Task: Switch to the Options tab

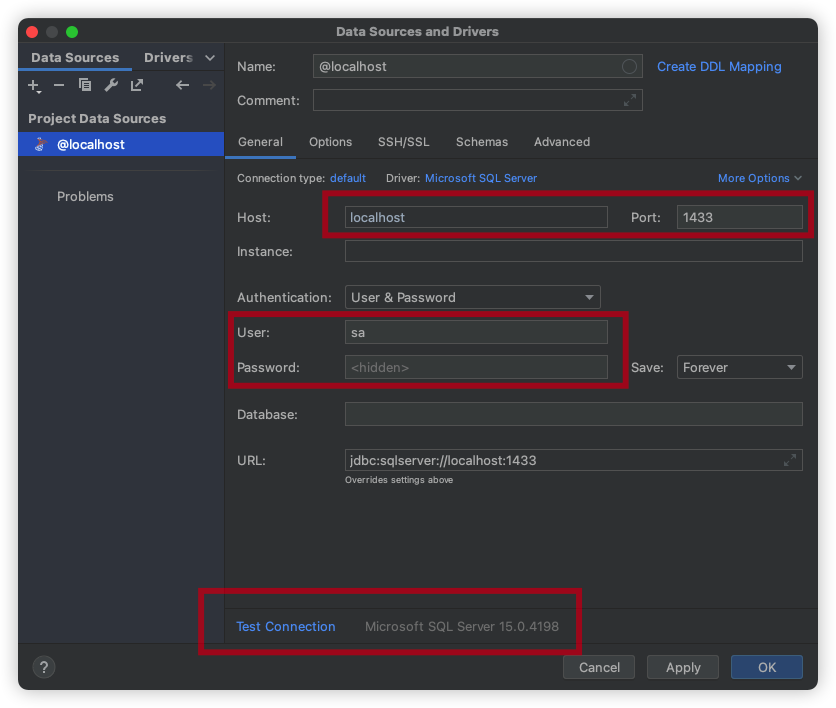Action: (x=330, y=142)
